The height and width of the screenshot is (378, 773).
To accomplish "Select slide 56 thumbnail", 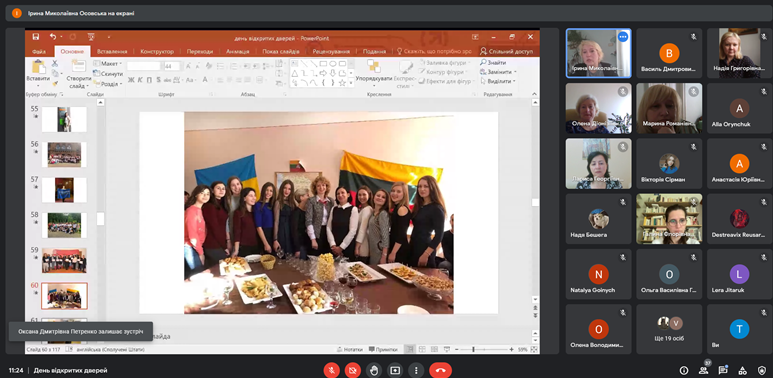I will click(64, 155).
